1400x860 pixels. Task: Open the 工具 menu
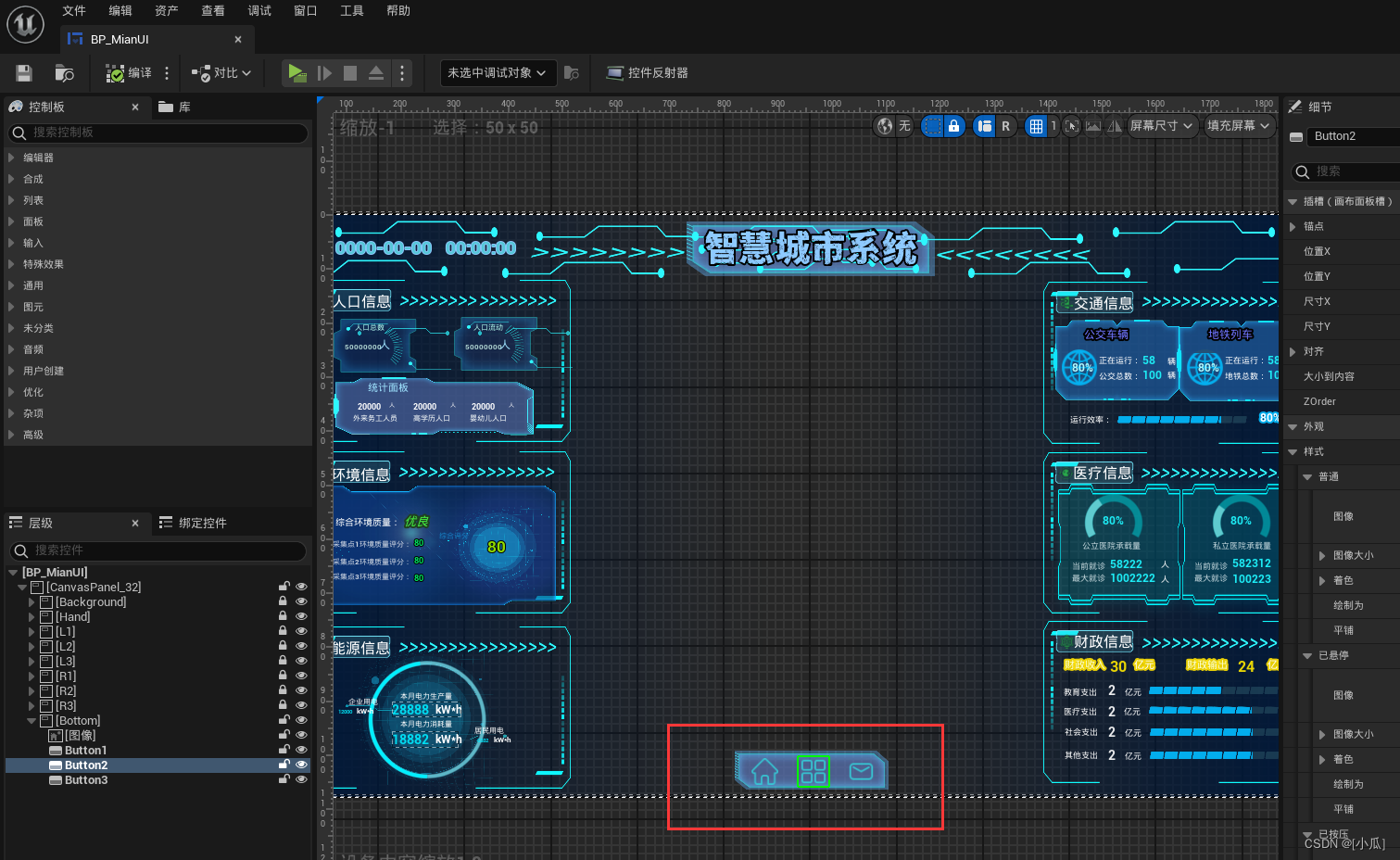click(x=352, y=11)
